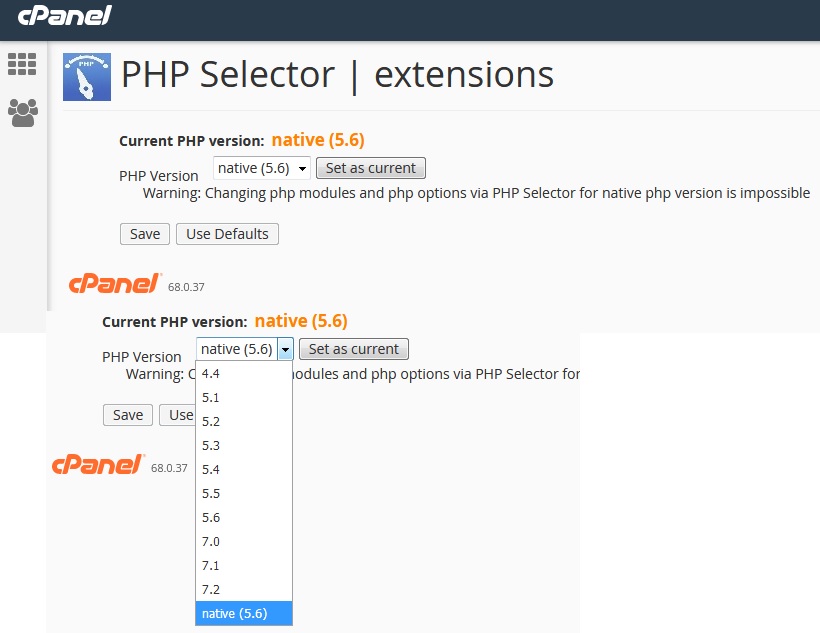
Task: Click the white cPanel logo in header
Action: [x=65, y=15]
